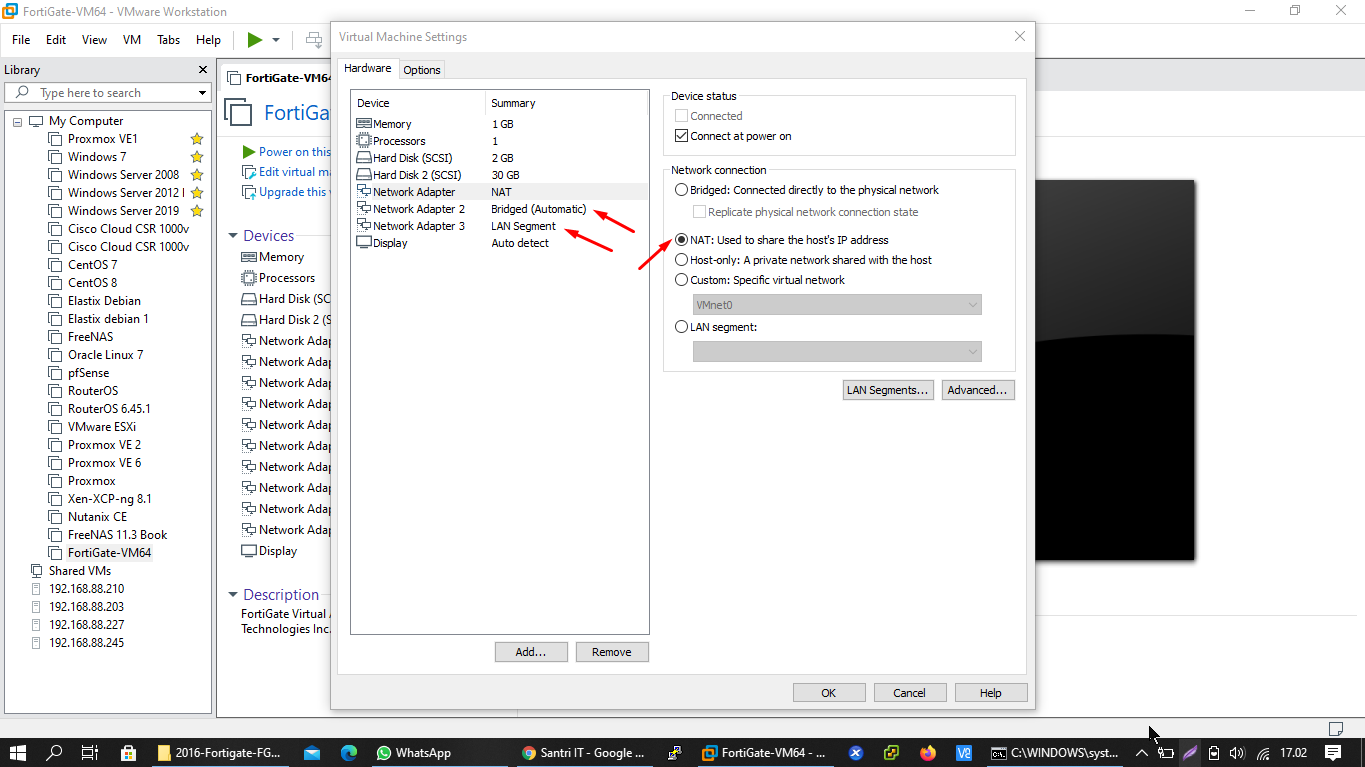Switch to Santri IT Google Chrome window
Screen dimensions: 1365x767
(585, 753)
